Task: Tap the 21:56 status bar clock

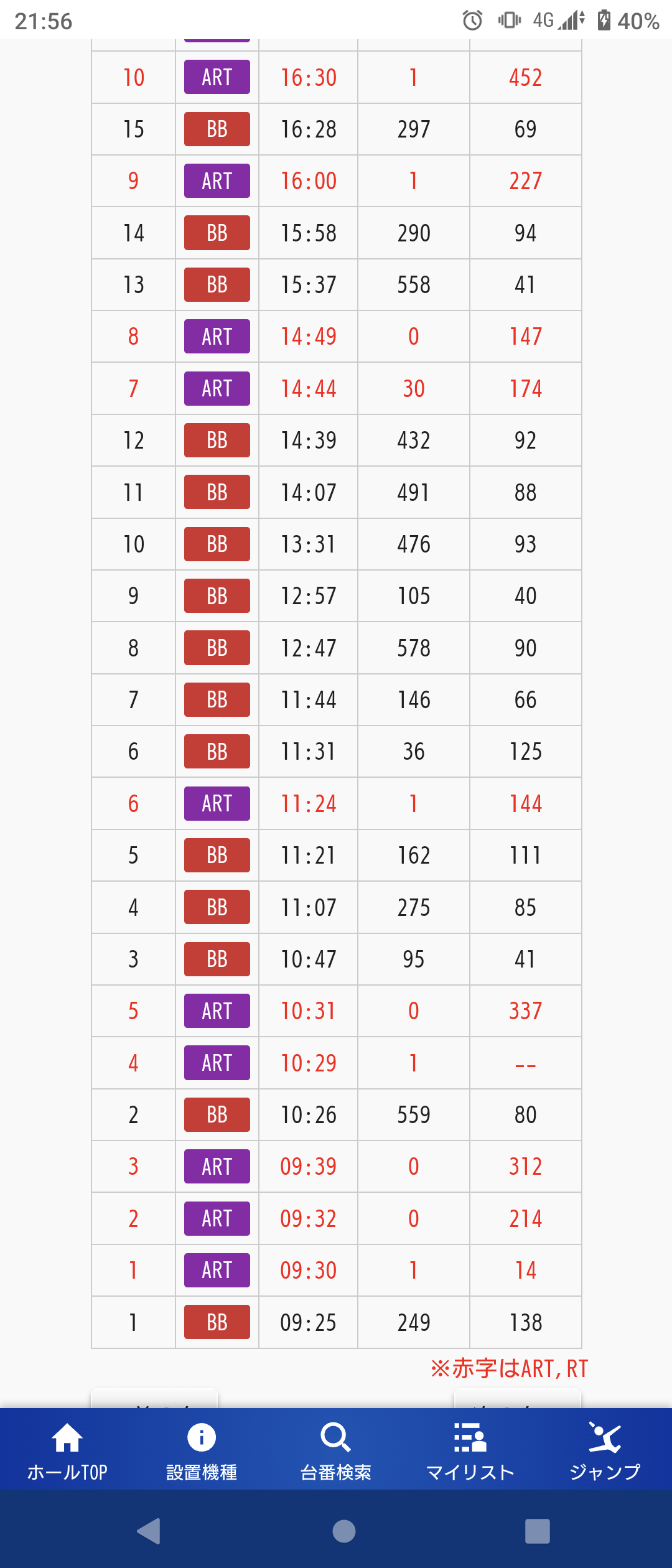Action: pyautogui.click(x=44, y=21)
